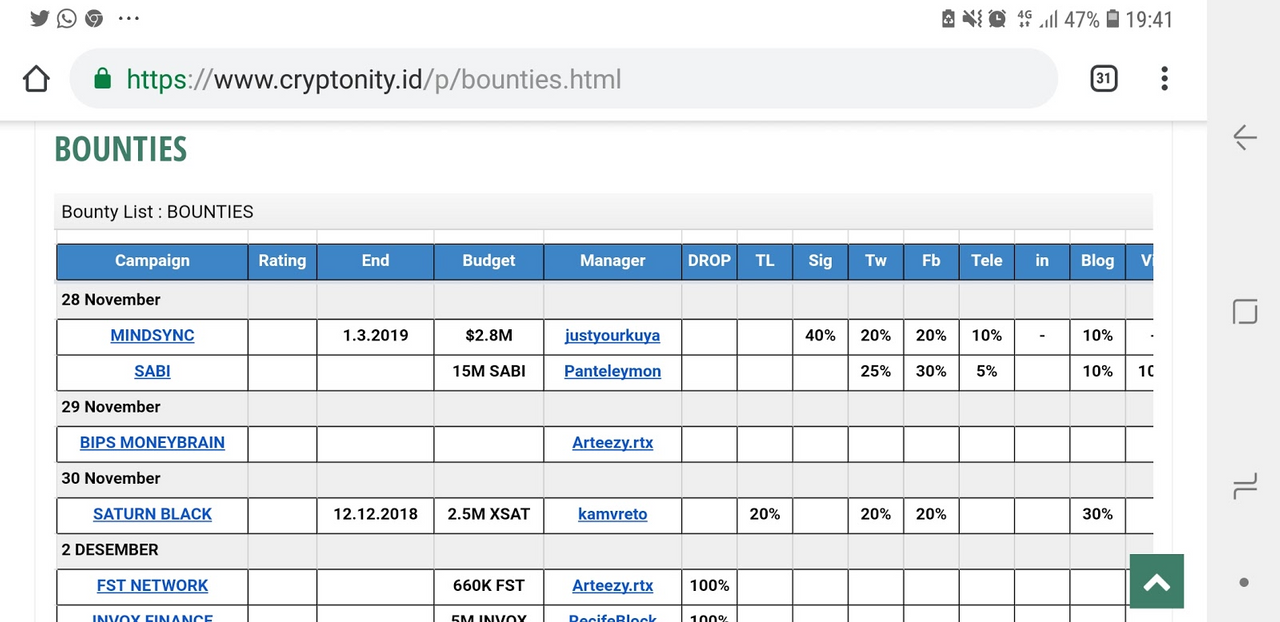Tap the Chrome notification icon in status bar
Screen dimensions: 1280x622
[x=94, y=18]
